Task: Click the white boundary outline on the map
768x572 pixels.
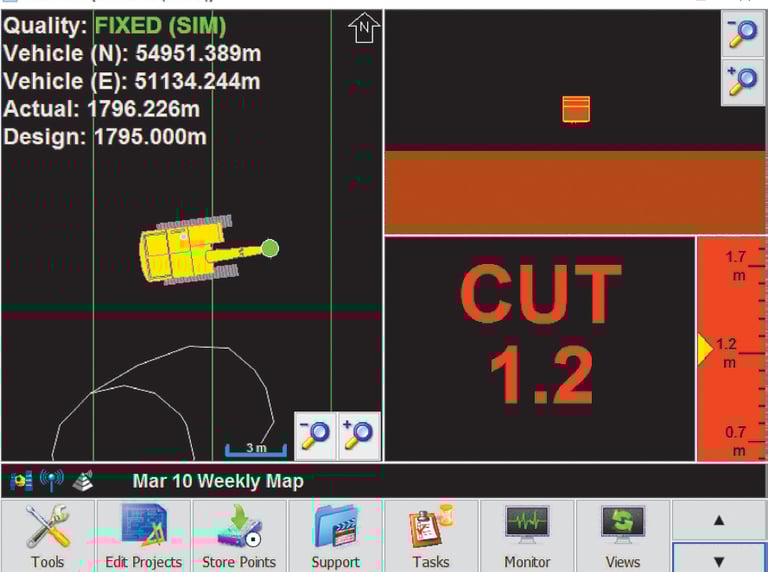Action: click(164, 402)
